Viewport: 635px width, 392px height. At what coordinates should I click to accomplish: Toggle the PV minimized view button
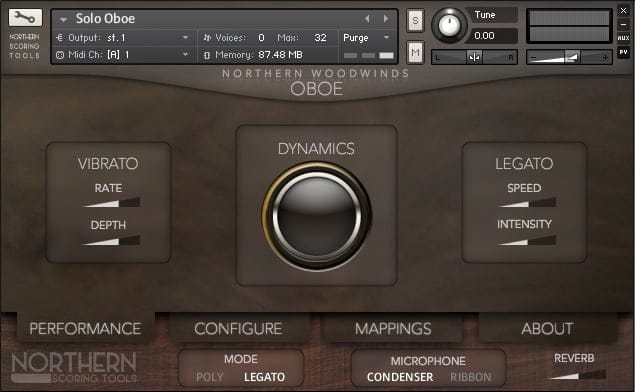pyautogui.click(x=623, y=52)
